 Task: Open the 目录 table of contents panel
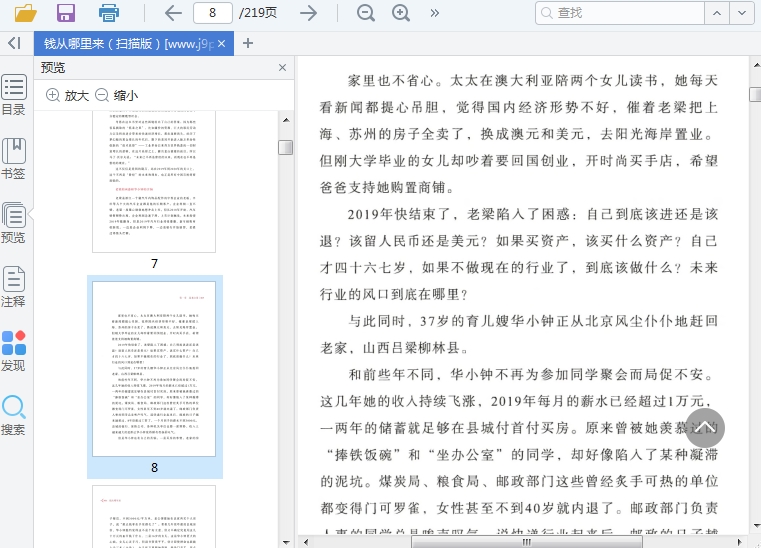pos(14,95)
